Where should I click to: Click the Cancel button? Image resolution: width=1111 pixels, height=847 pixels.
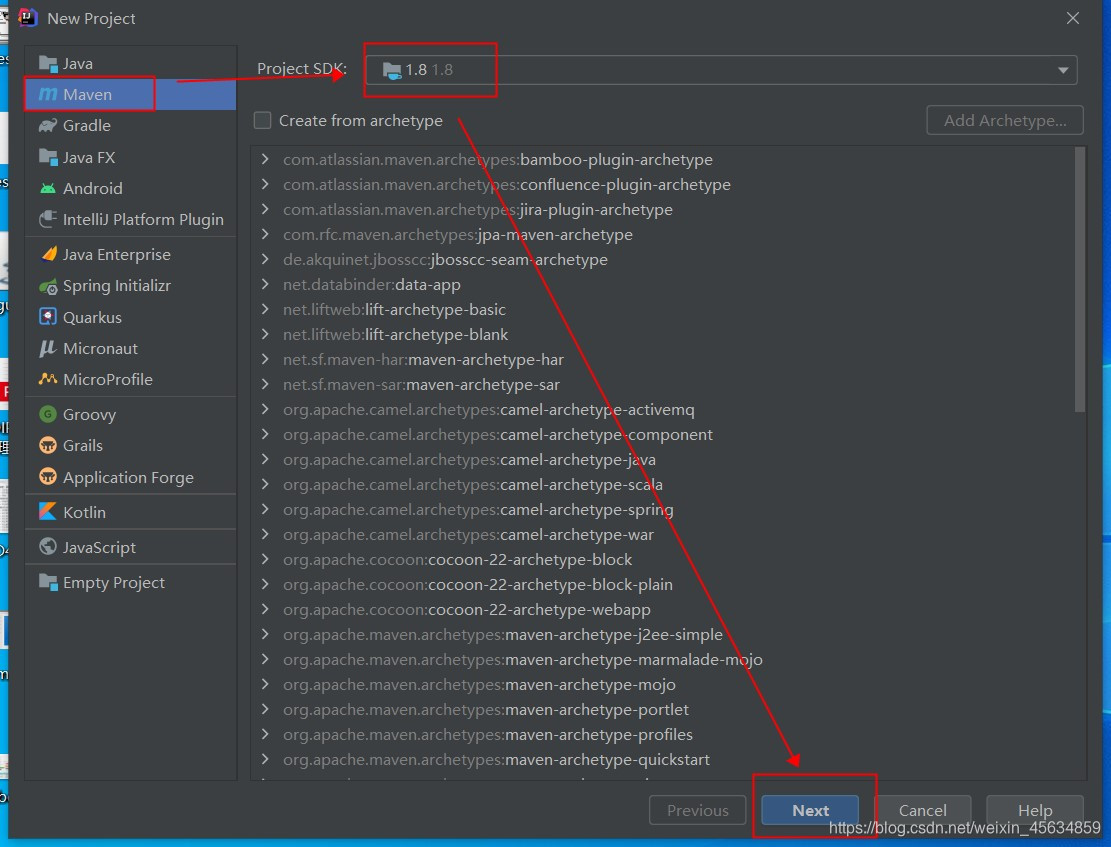pyautogui.click(x=922, y=810)
